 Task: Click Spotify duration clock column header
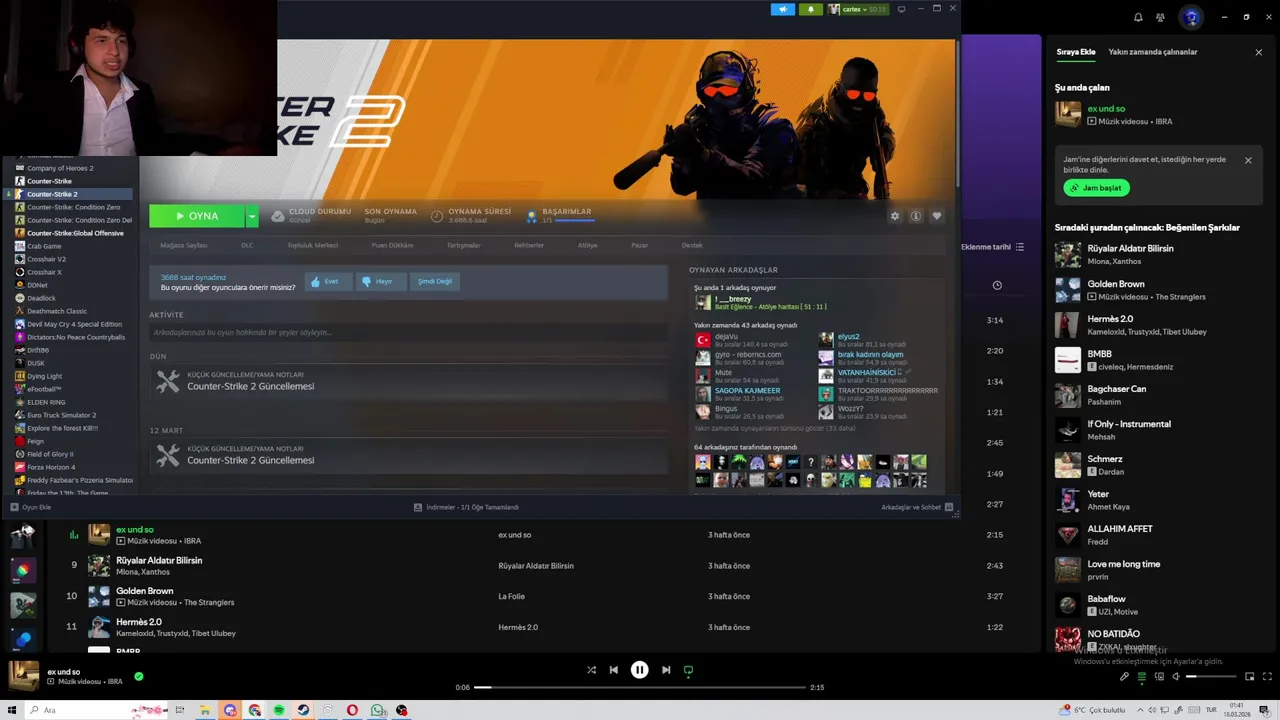pos(997,285)
